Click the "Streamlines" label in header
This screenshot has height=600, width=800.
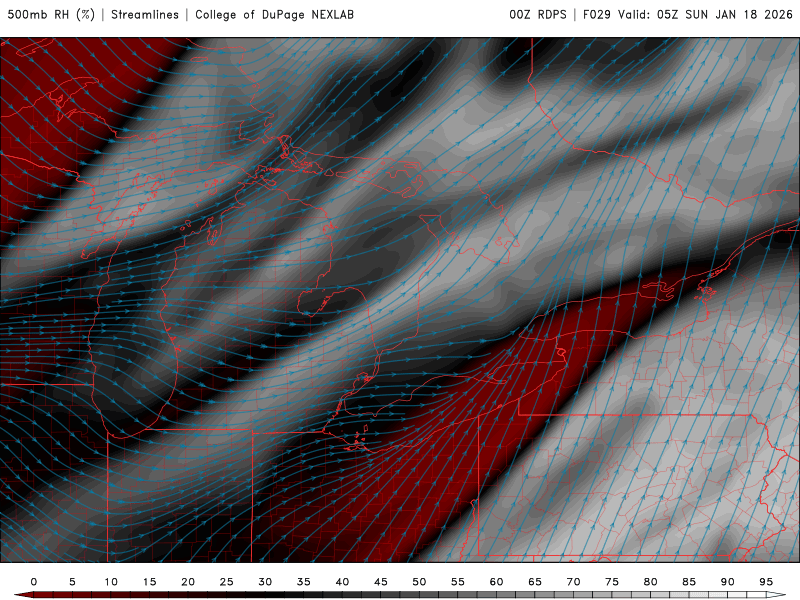(x=145, y=14)
